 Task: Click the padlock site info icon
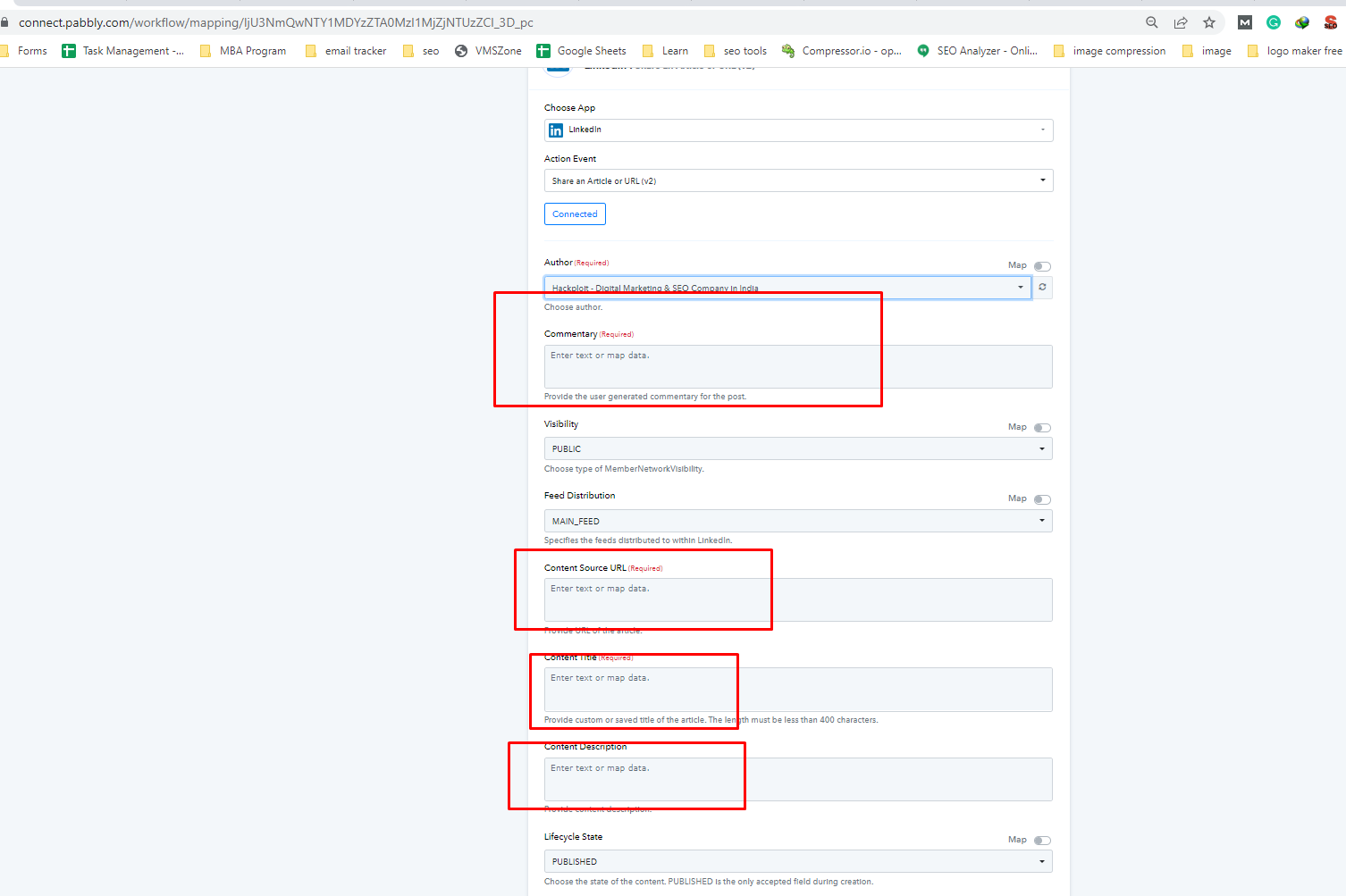click(4, 22)
